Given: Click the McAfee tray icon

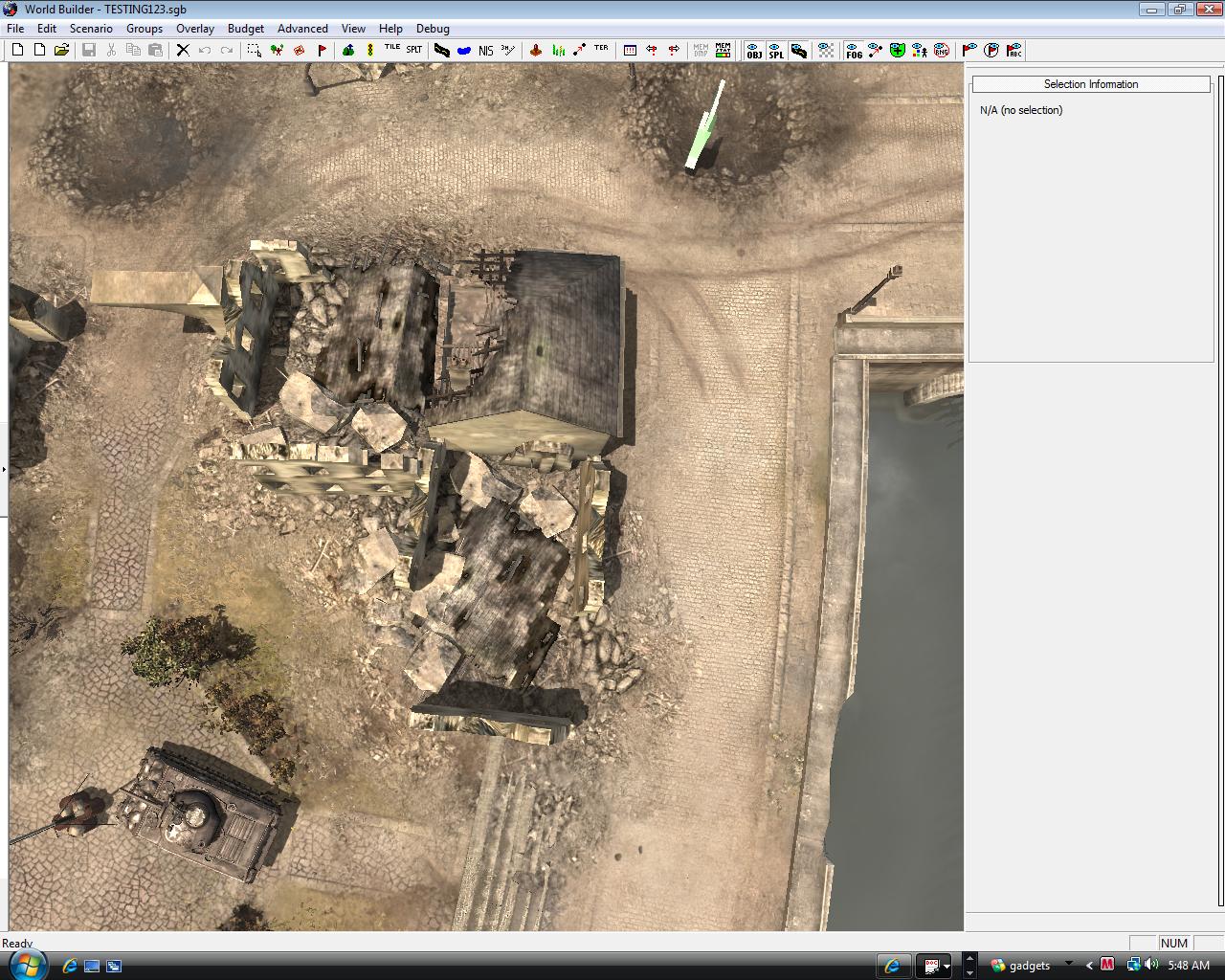Looking at the screenshot, I should point(1107,965).
